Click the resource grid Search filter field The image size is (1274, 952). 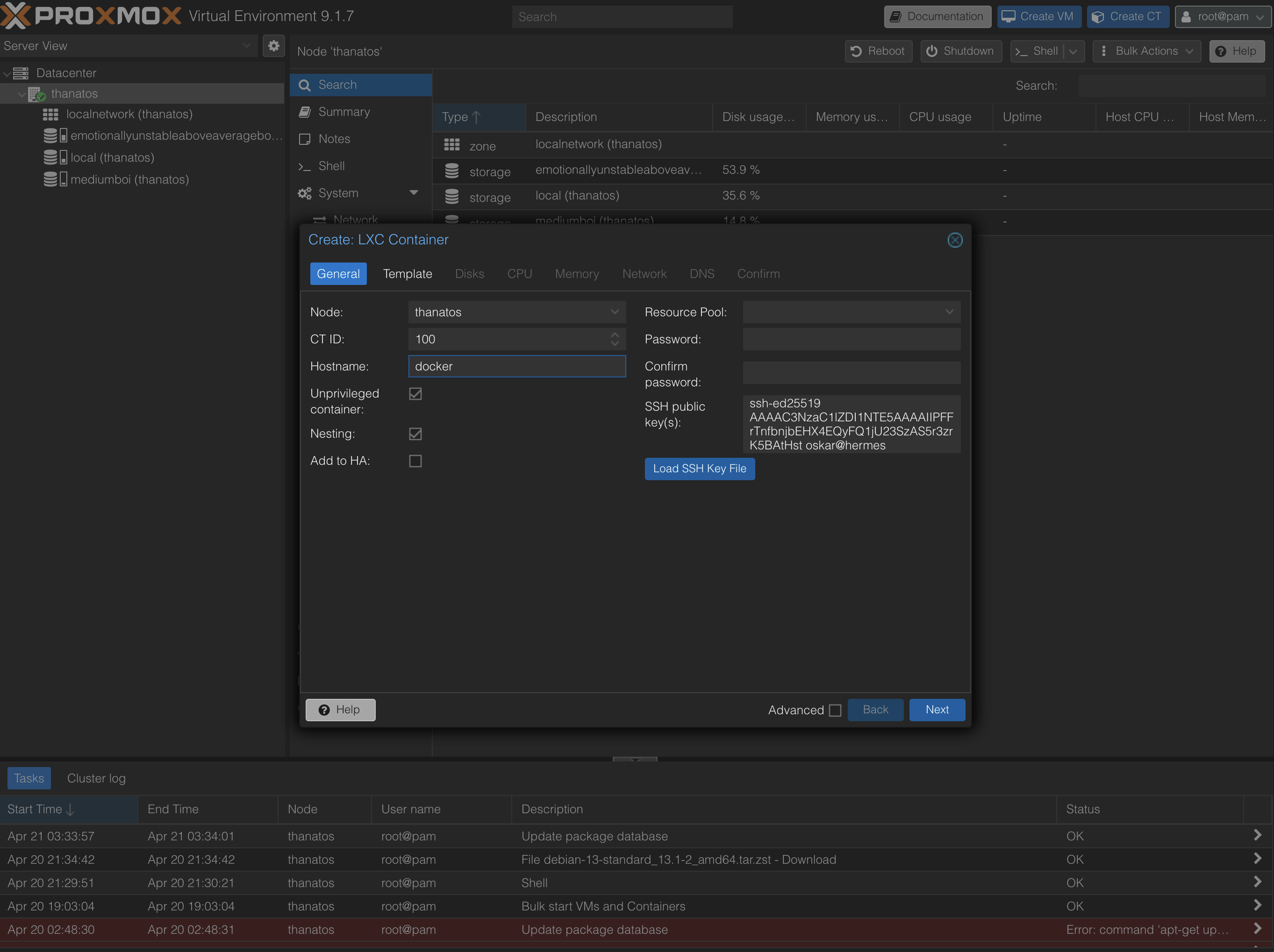(1172, 86)
